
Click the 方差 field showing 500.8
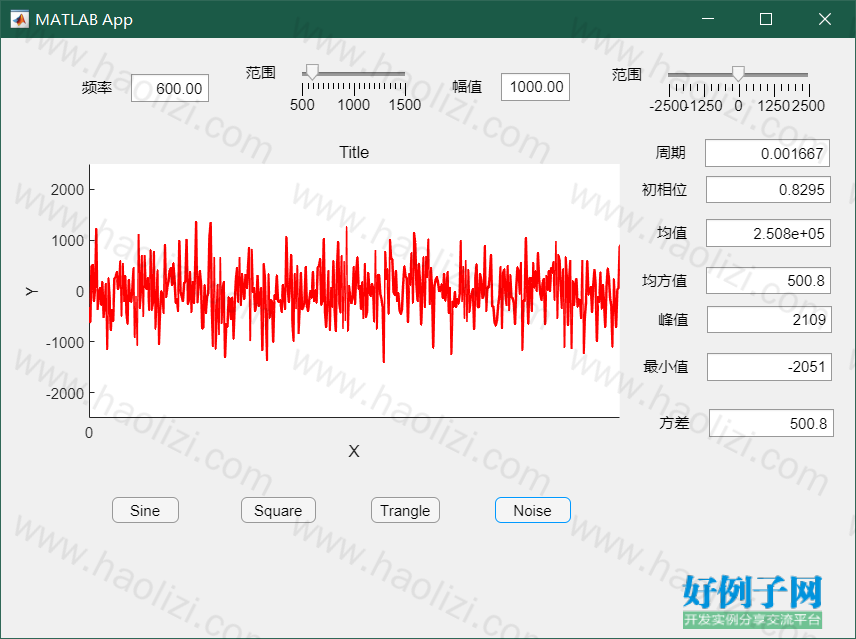tap(771, 423)
